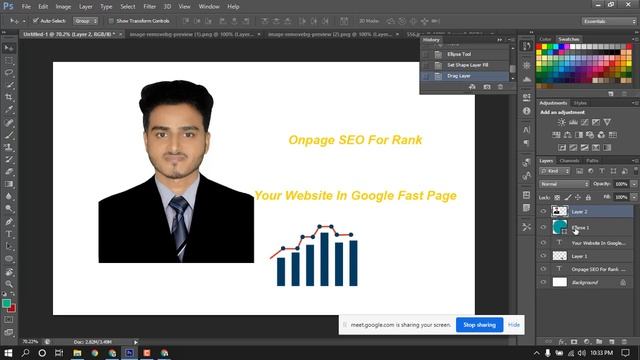Viewport: 640px width, 360px height.
Task: Open the Essentials workspace dropdown
Action: [609, 21]
